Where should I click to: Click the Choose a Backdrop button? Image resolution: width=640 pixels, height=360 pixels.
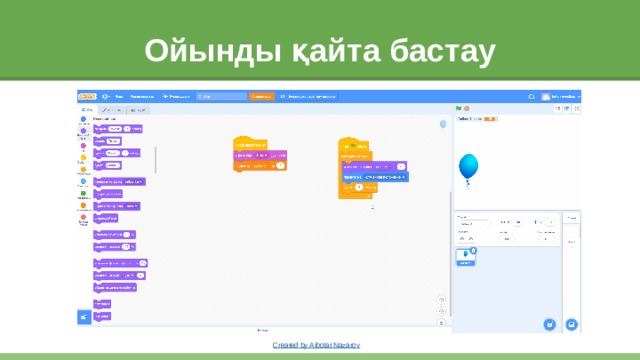571,324
